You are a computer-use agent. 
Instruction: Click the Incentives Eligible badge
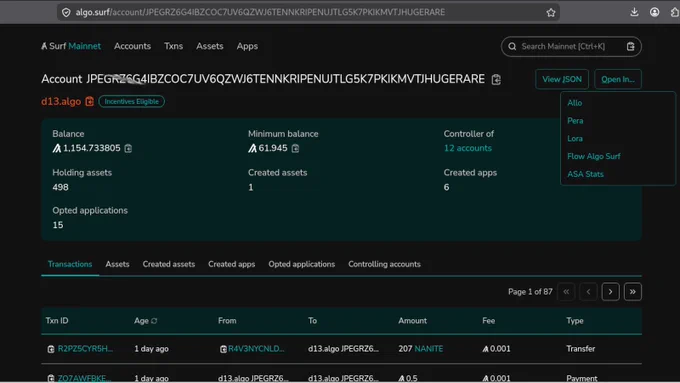131,101
